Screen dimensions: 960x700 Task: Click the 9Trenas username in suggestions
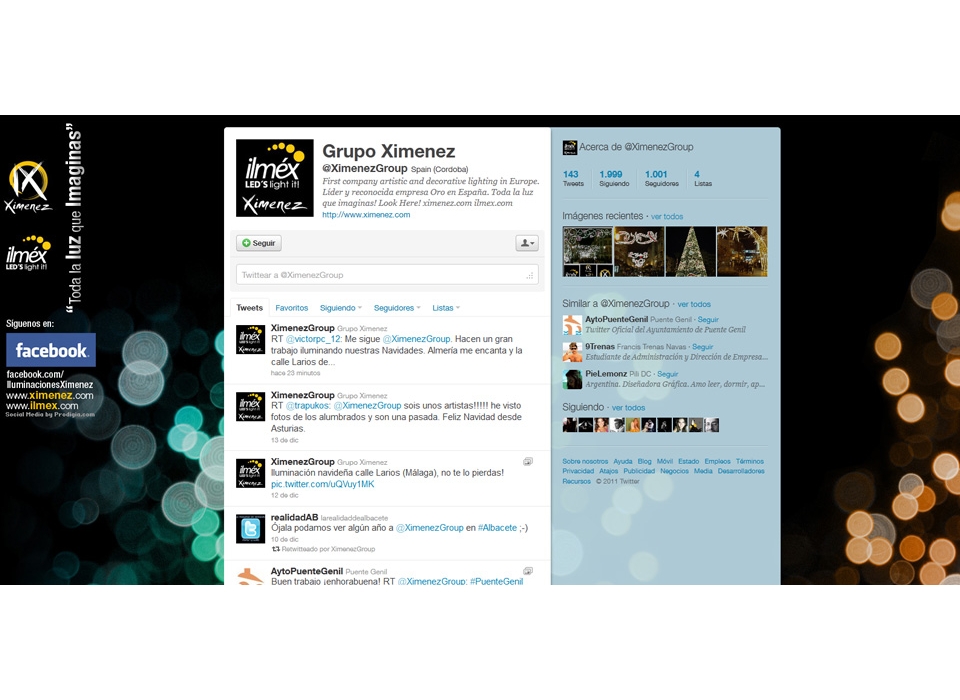coord(599,347)
